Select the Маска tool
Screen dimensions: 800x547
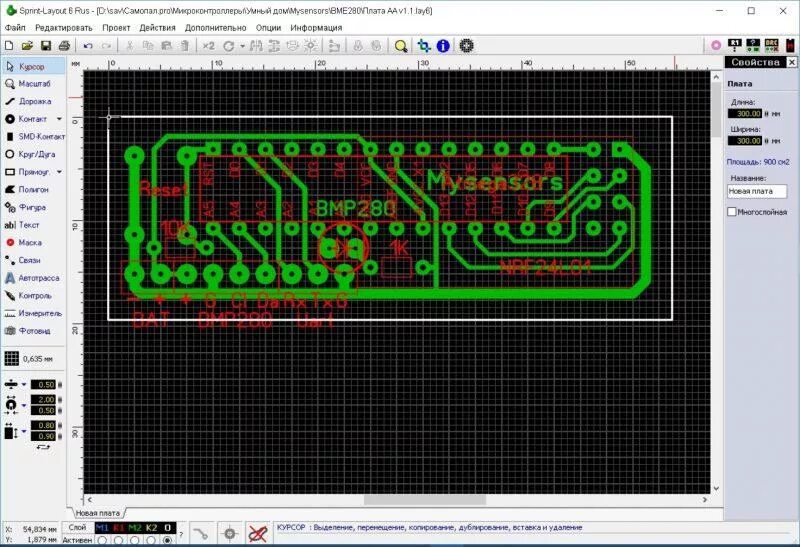[34, 242]
